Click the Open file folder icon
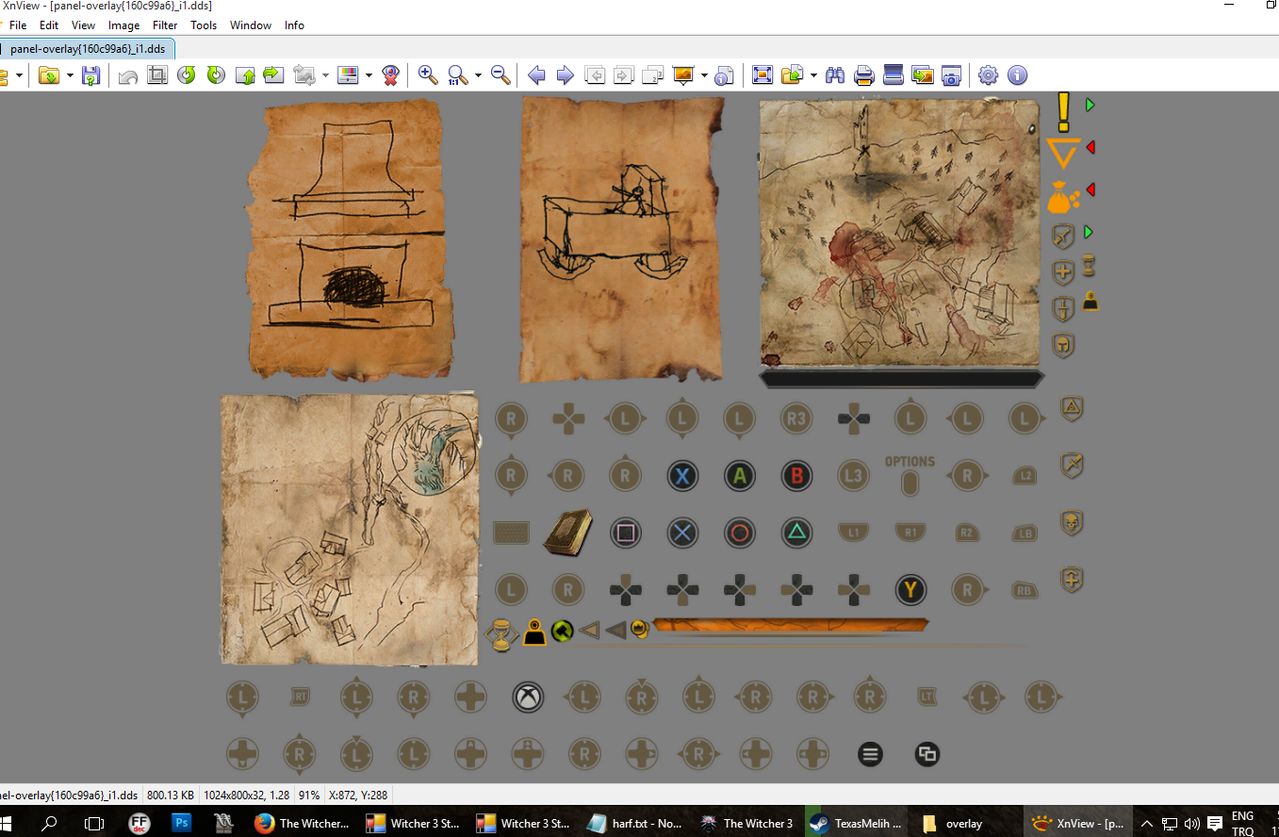1279x837 pixels. click(x=48, y=75)
